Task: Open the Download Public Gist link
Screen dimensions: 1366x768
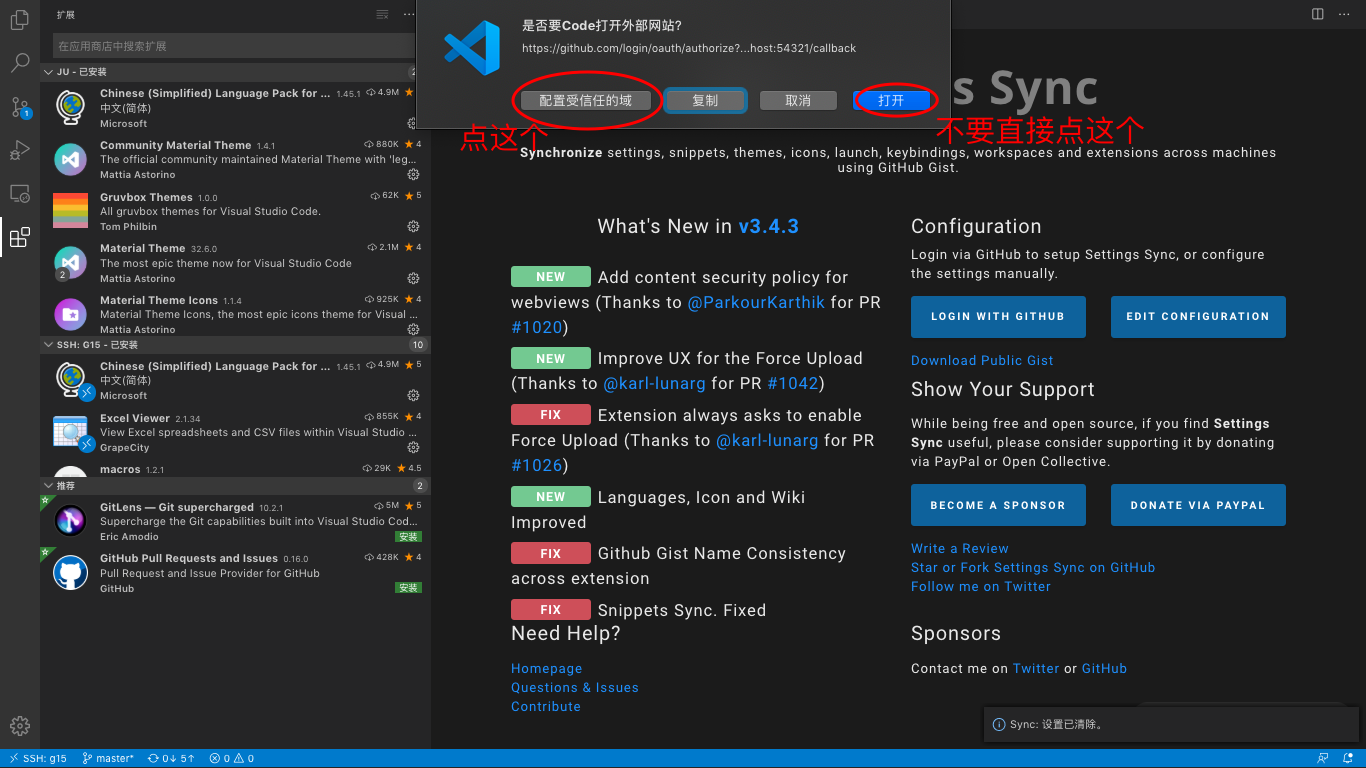Action: pyautogui.click(x=982, y=361)
